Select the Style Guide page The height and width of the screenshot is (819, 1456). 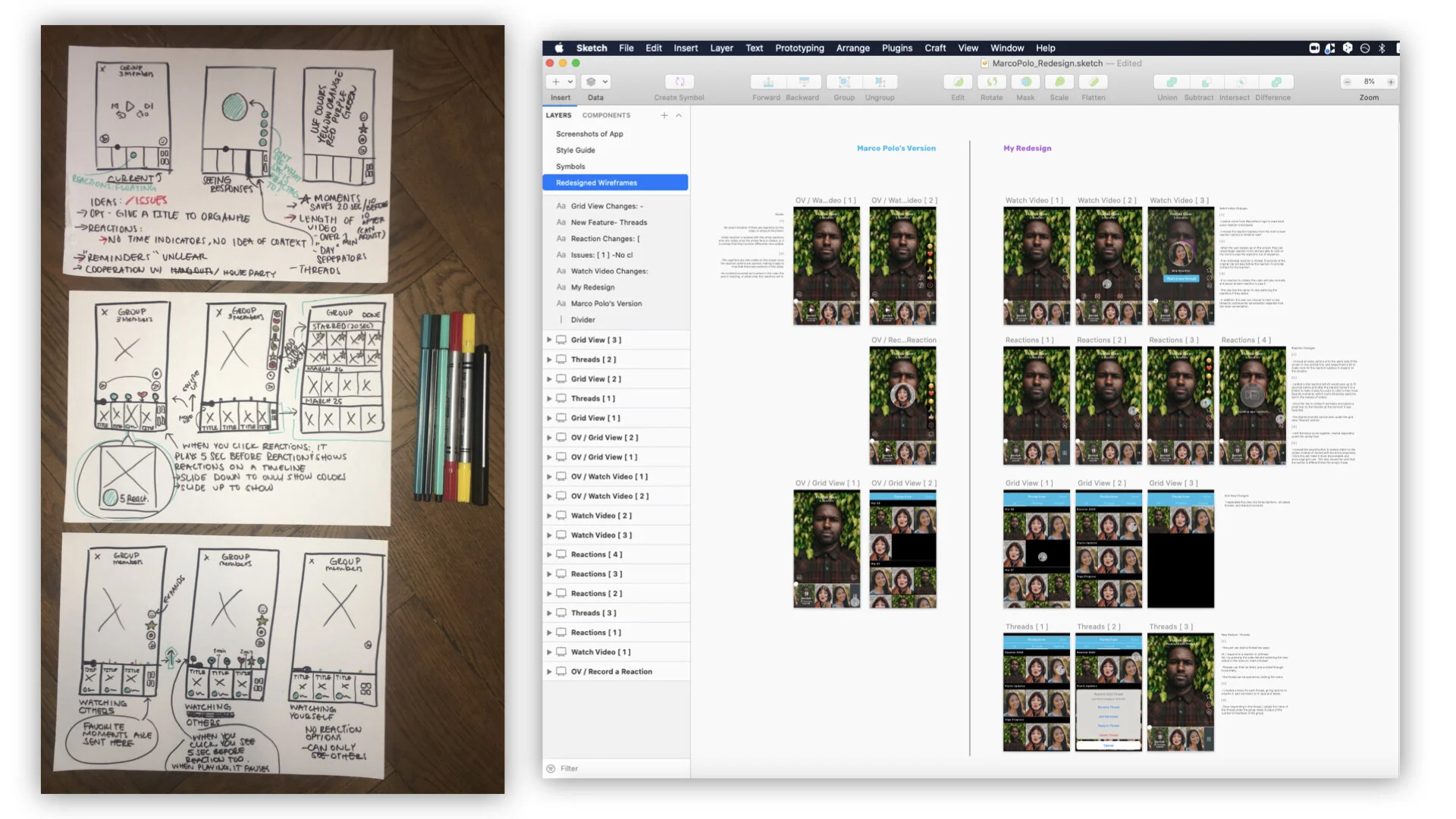pyautogui.click(x=576, y=150)
